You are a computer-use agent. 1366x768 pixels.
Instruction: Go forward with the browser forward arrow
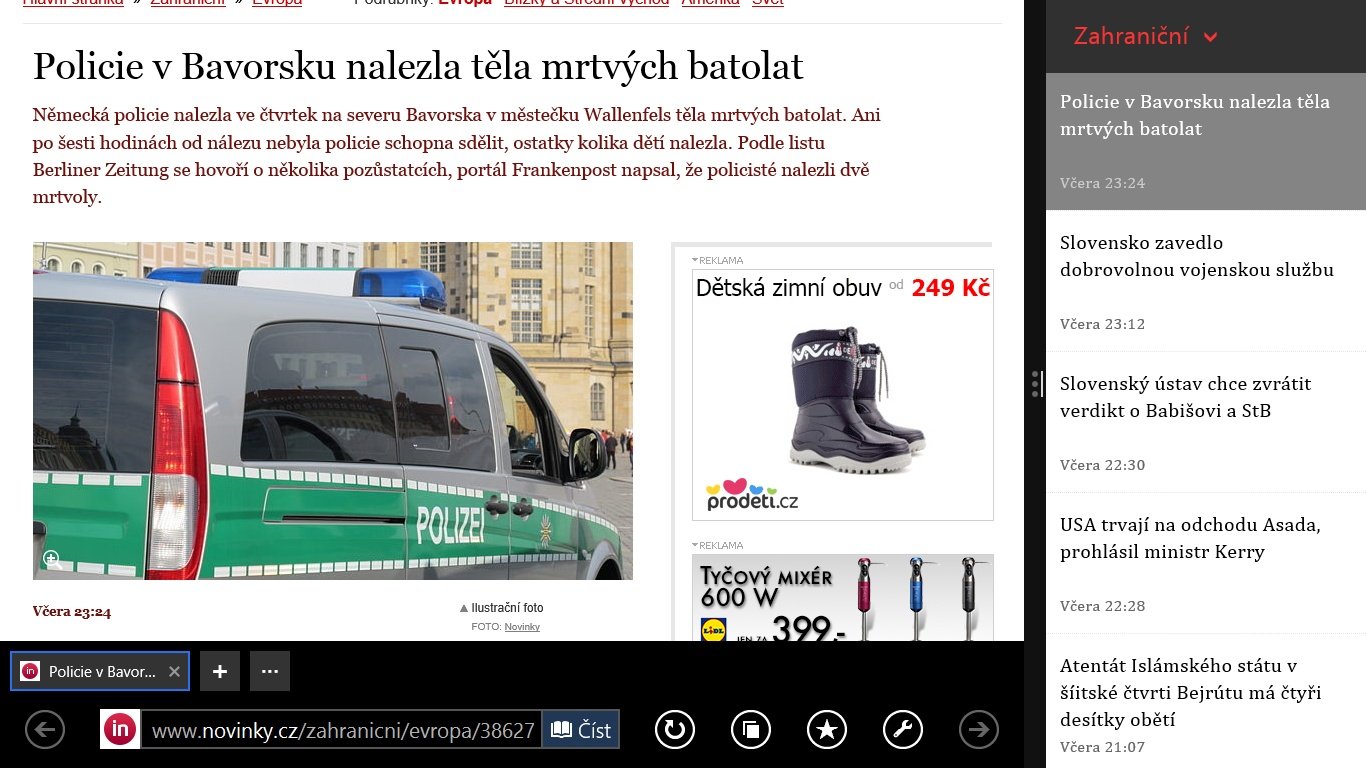pos(979,730)
